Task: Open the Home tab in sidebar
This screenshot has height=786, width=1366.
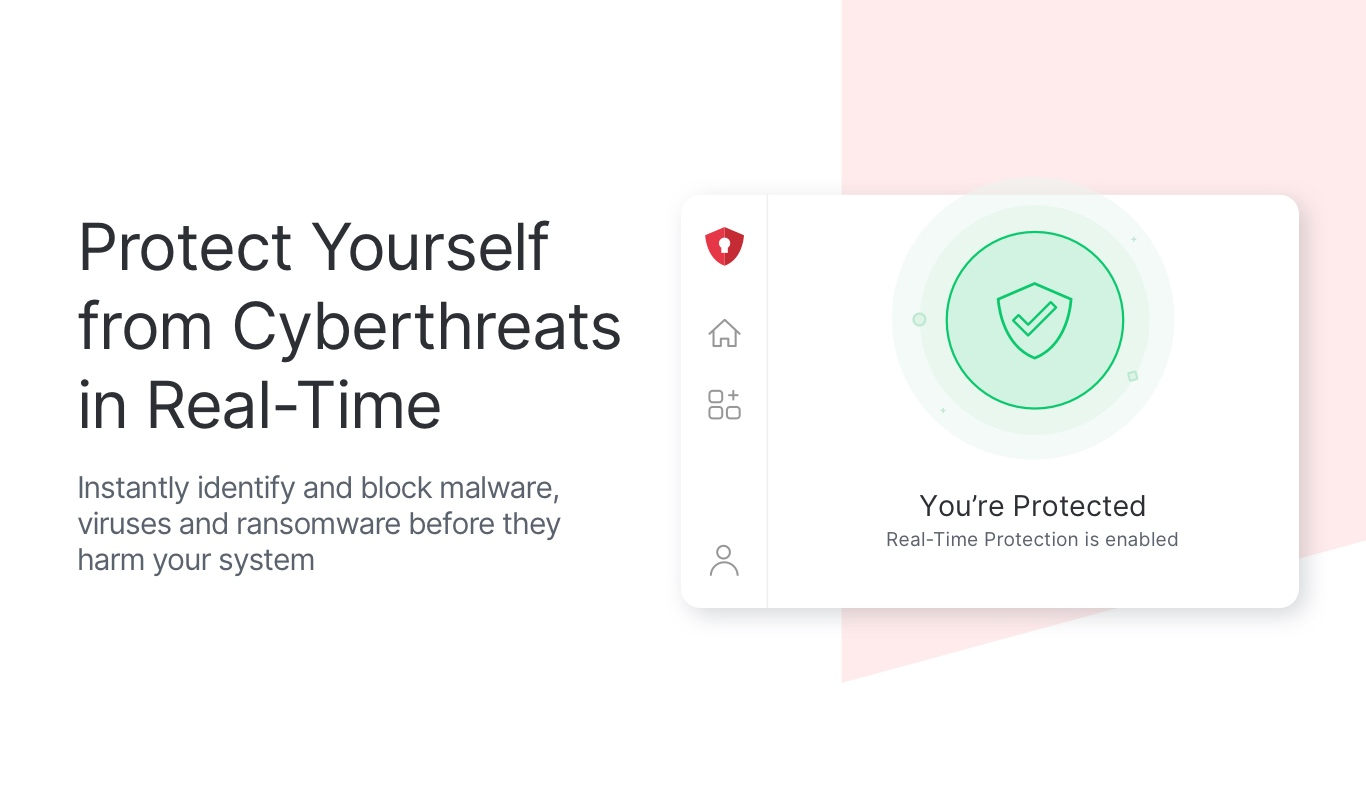Action: click(x=724, y=333)
